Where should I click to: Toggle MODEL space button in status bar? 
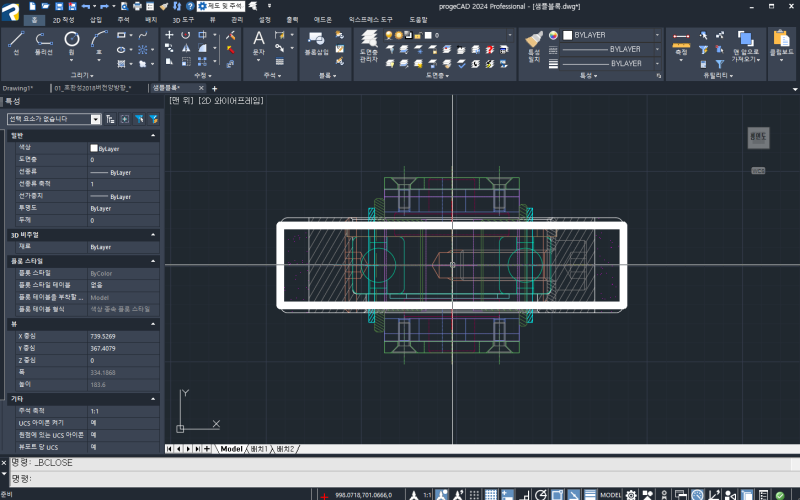pos(610,495)
